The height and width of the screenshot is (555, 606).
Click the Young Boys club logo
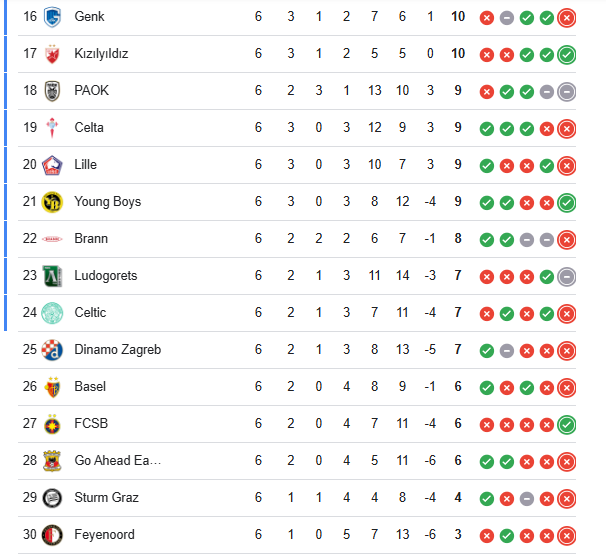[x=53, y=202]
